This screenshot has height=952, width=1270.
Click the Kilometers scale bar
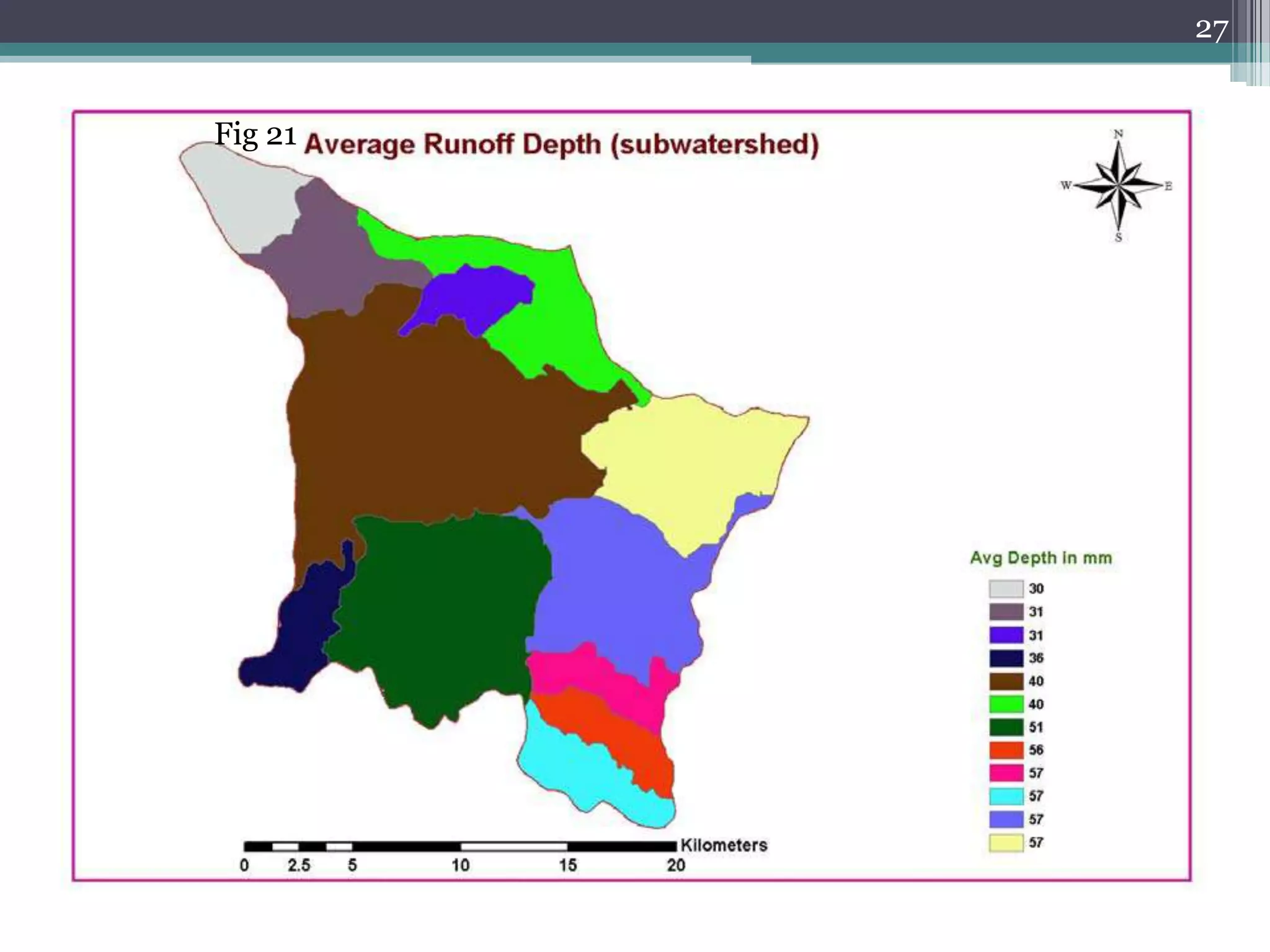point(460,847)
